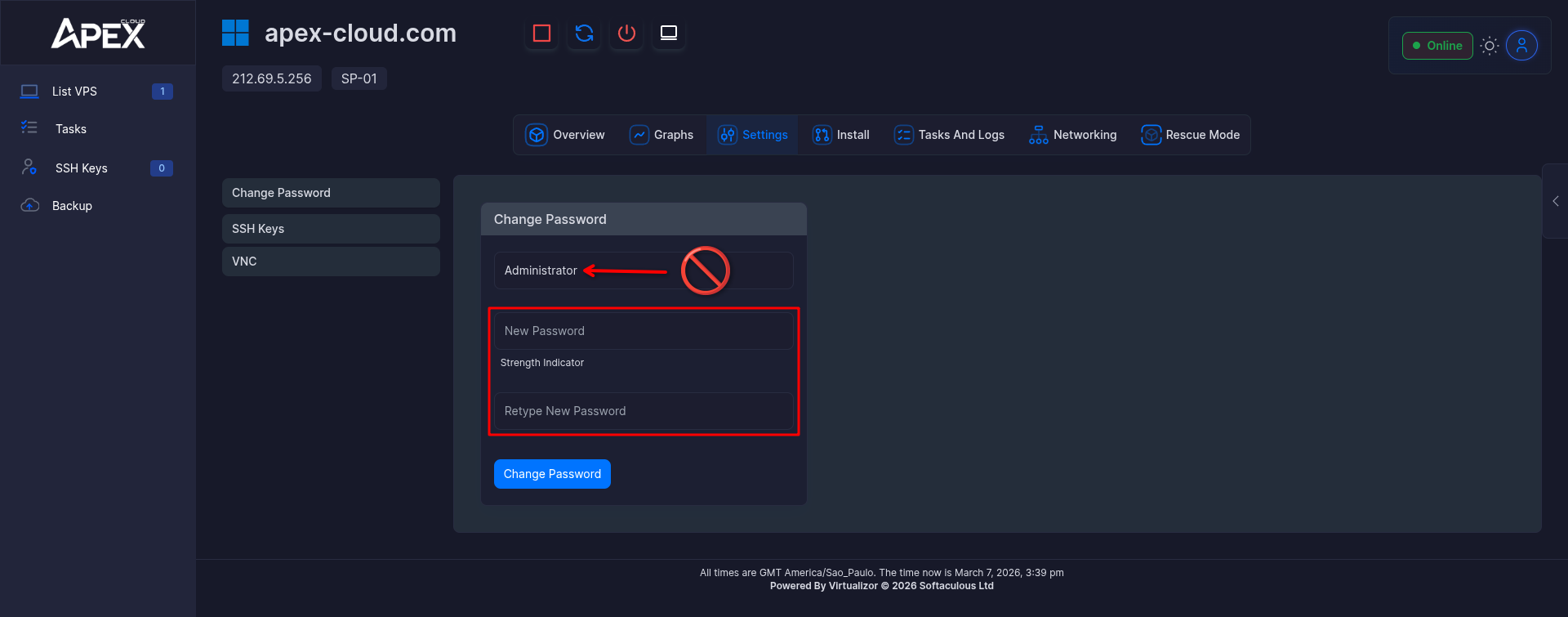The height and width of the screenshot is (617, 1568).
Task: Open Backup in the left sidebar
Action: point(72,206)
